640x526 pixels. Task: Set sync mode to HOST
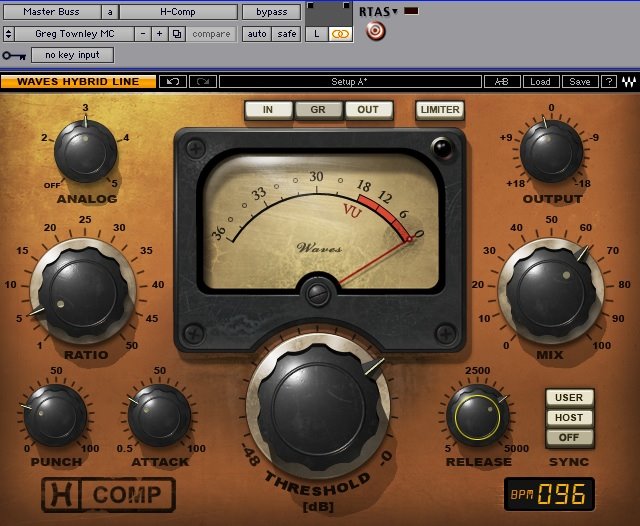(569, 417)
